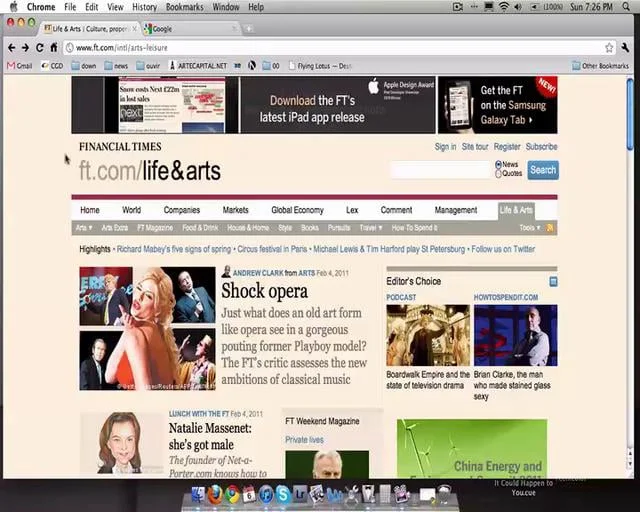640x512 pixels.
Task: Click the Subscribe link
Action: (x=541, y=147)
